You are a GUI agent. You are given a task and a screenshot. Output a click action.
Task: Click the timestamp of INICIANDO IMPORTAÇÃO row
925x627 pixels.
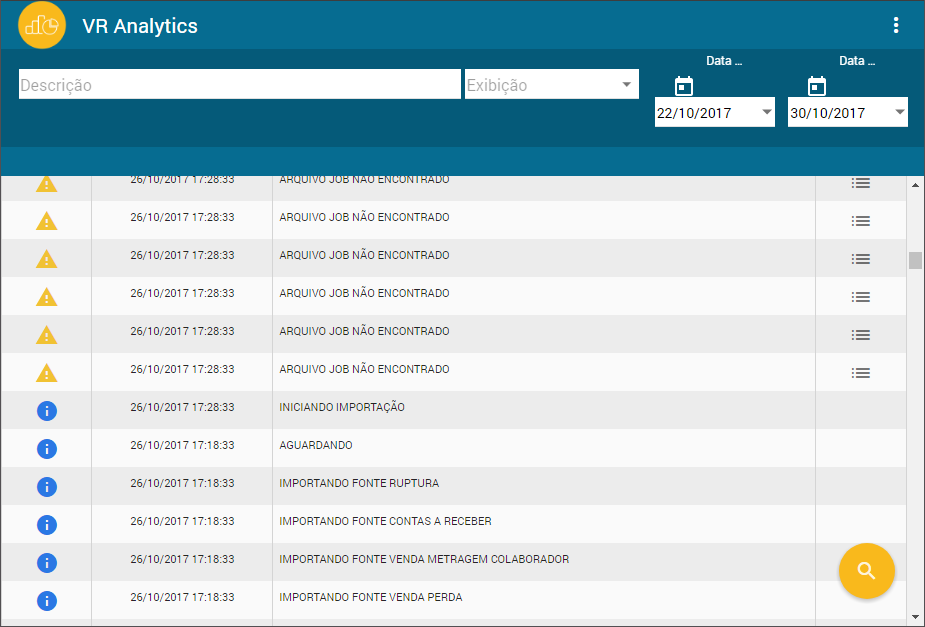coord(182,407)
